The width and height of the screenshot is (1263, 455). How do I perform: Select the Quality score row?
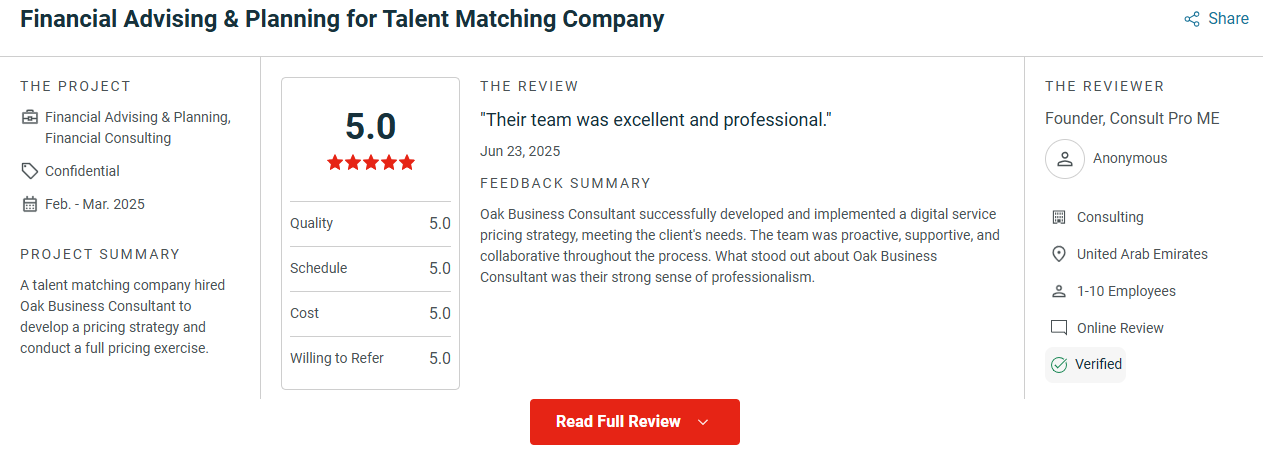(370, 223)
